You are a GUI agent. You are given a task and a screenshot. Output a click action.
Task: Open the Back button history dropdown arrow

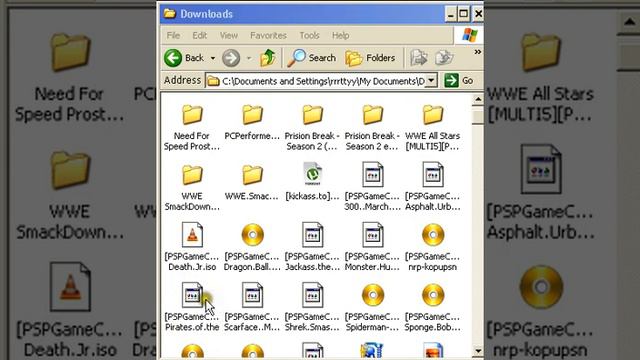(213, 58)
